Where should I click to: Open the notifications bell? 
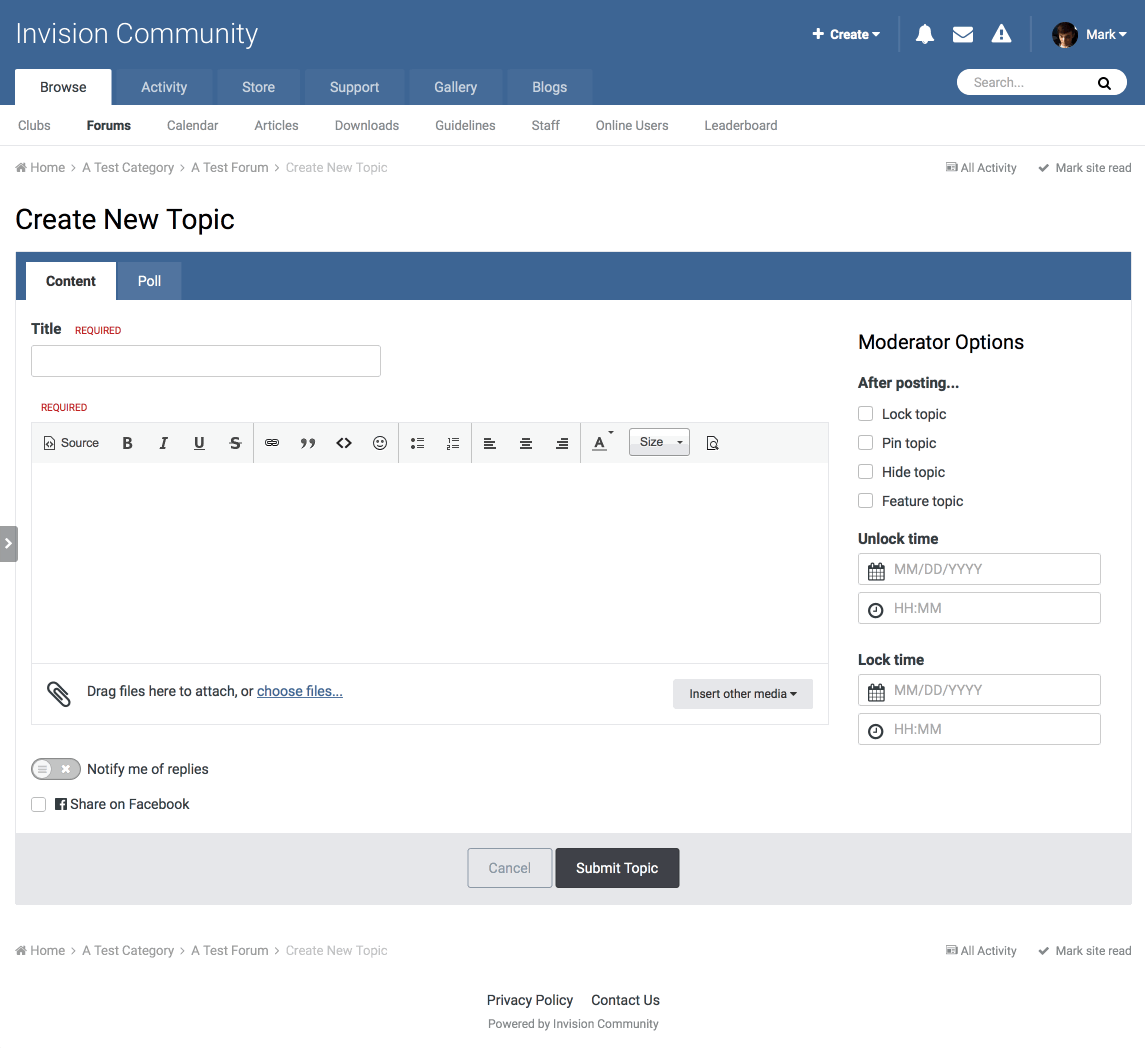click(x=925, y=34)
